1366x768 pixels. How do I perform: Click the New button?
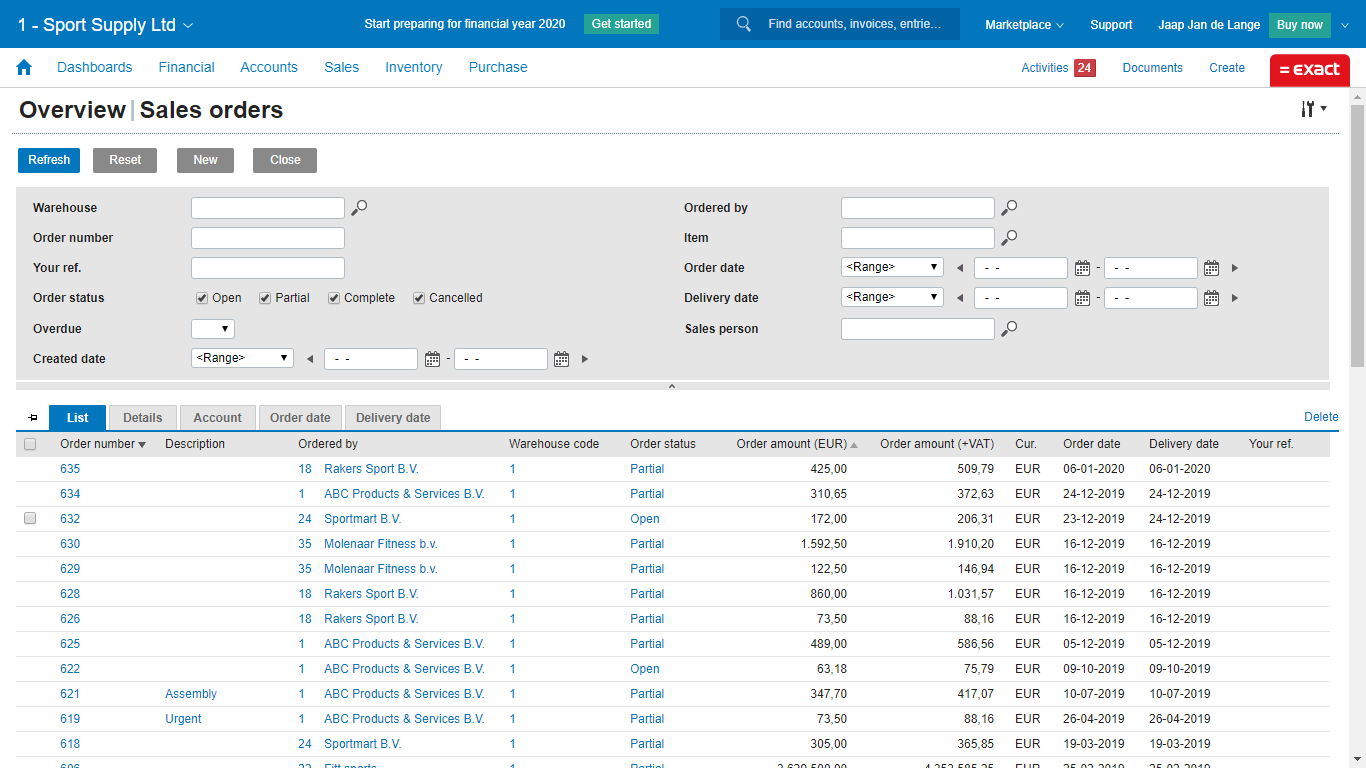tap(206, 160)
